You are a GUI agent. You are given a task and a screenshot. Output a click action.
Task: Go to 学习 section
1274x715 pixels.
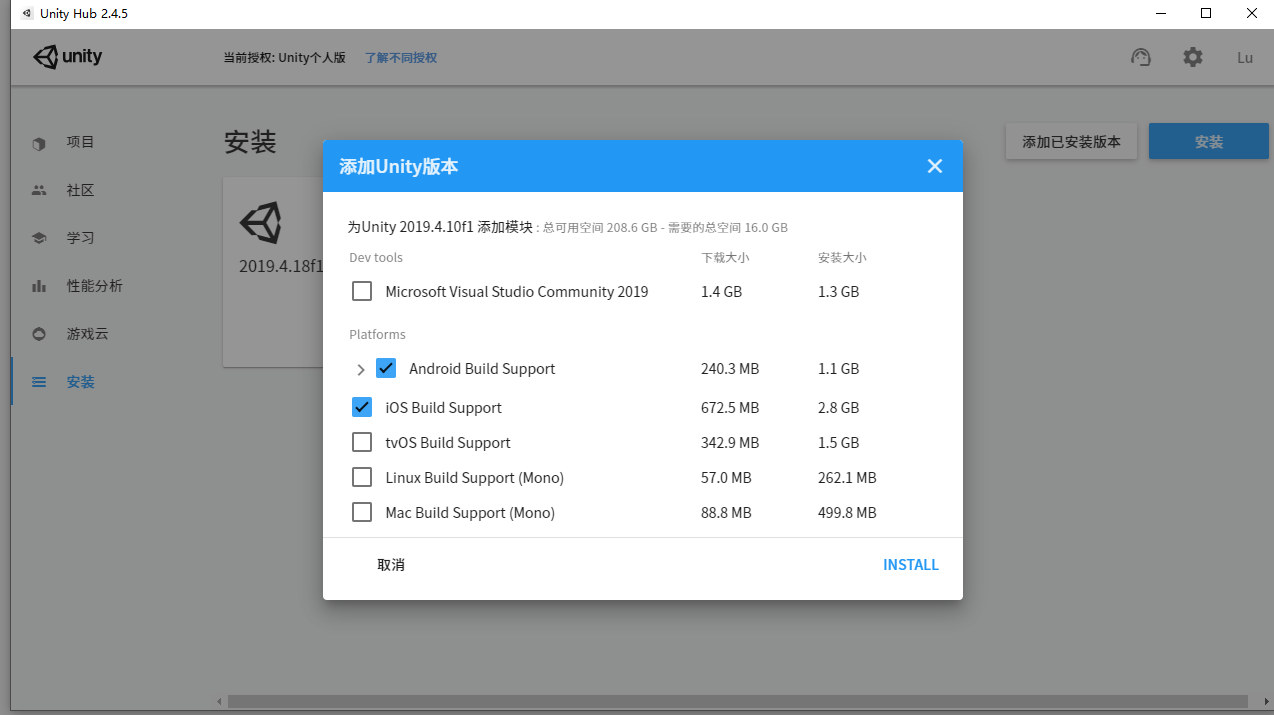(x=81, y=238)
